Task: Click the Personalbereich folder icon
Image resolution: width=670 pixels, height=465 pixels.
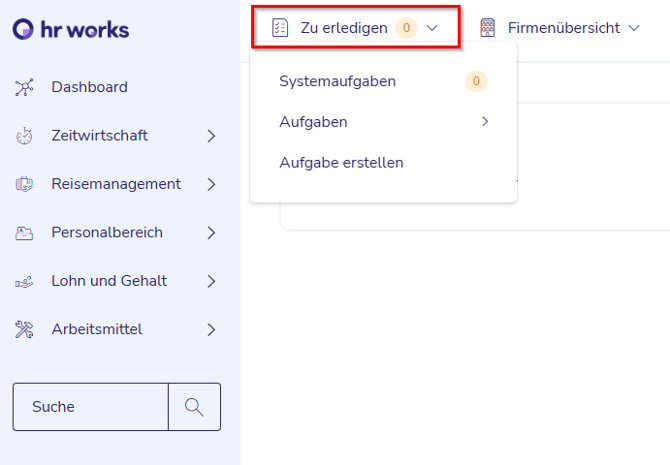Action: 25,233
